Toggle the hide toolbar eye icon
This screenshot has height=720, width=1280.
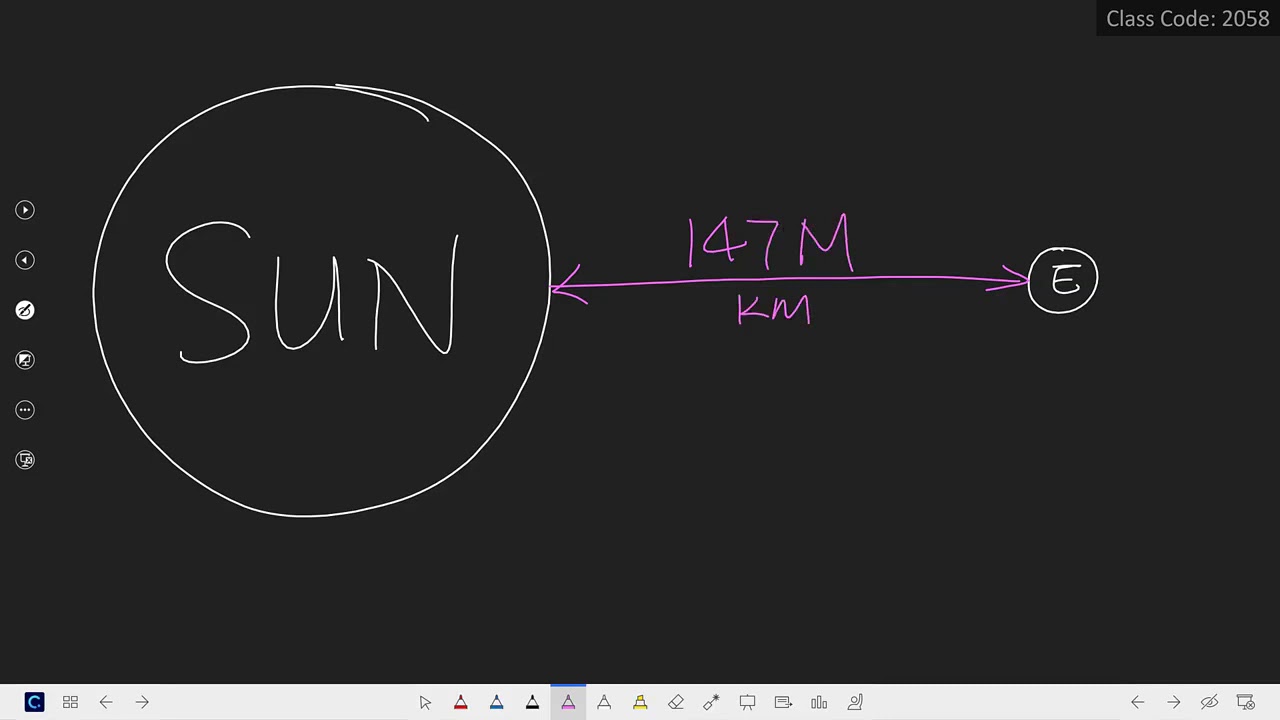tap(1210, 702)
